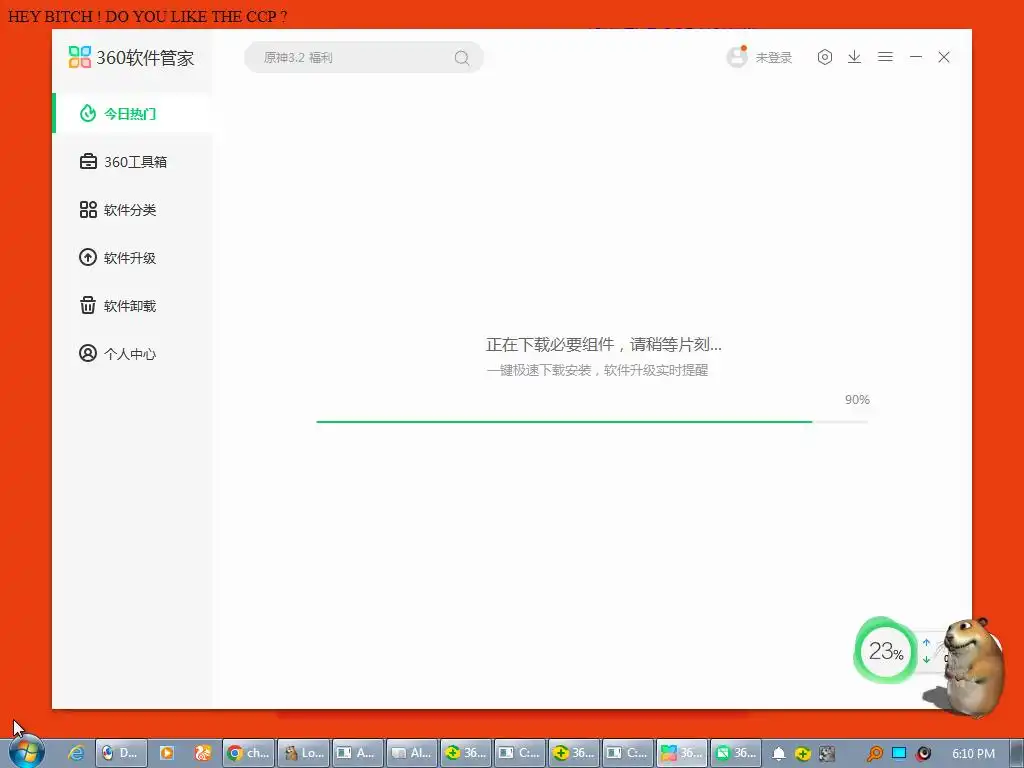
Task: Switch to the last green 36... taskbar button
Action: [x=736, y=753]
